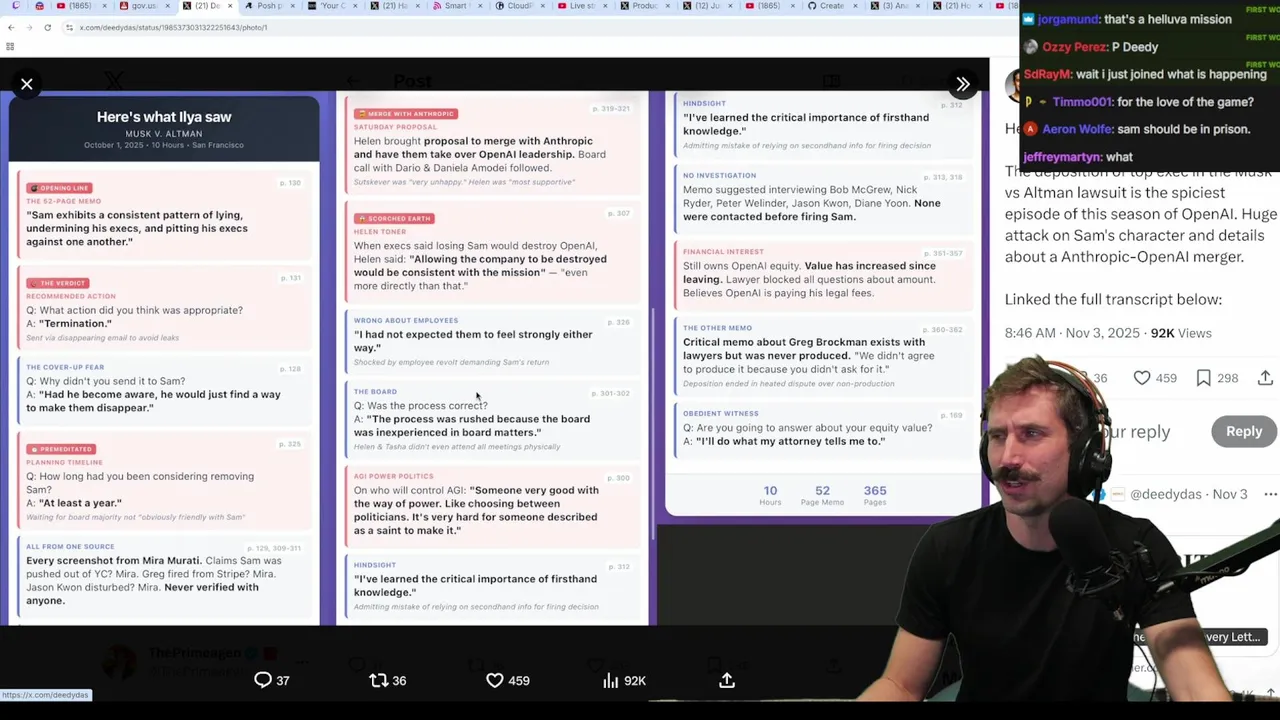Open the more options menu on the deedydas reply

click(x=1270, y=494)
